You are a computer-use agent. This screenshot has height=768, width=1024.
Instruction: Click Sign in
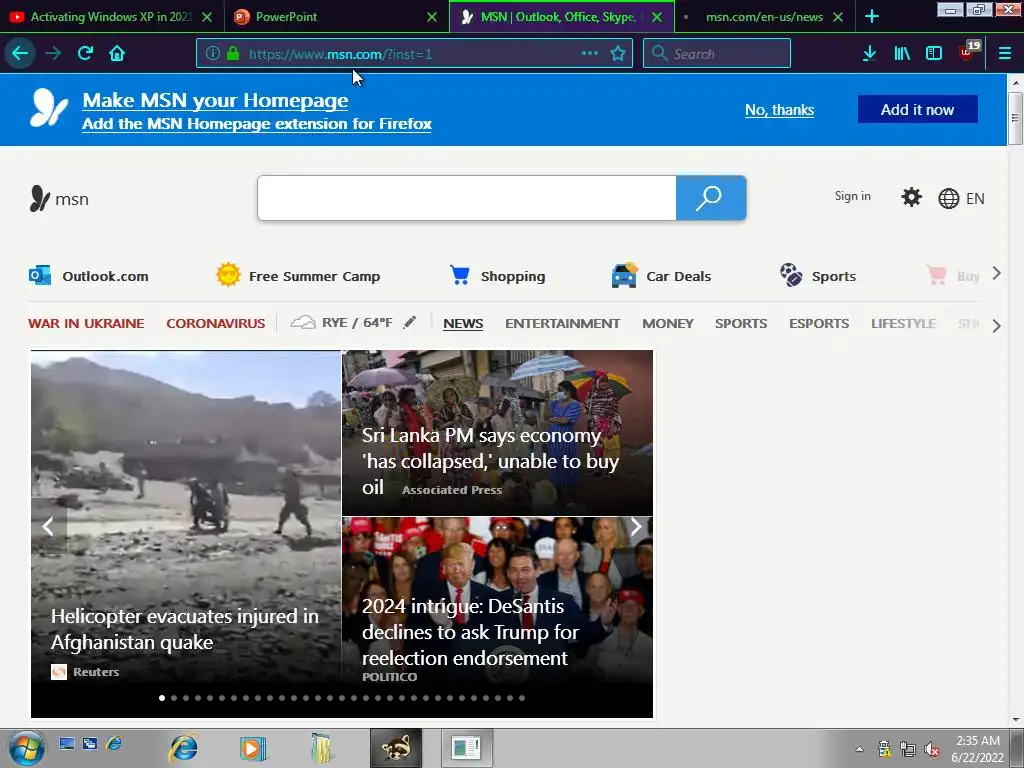click(x=852, y=196)
